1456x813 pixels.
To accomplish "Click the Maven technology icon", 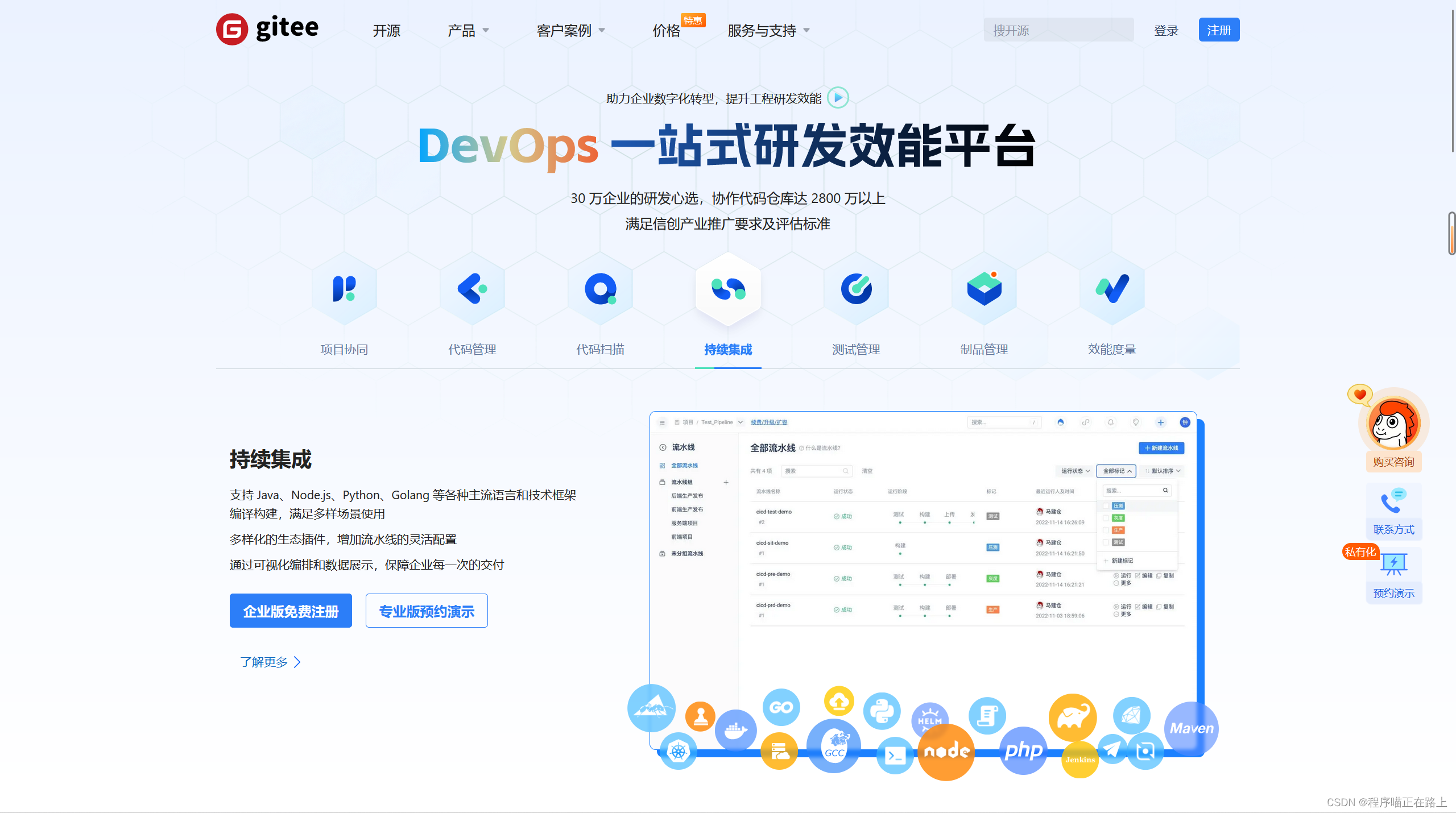I will click(1192, 728).
